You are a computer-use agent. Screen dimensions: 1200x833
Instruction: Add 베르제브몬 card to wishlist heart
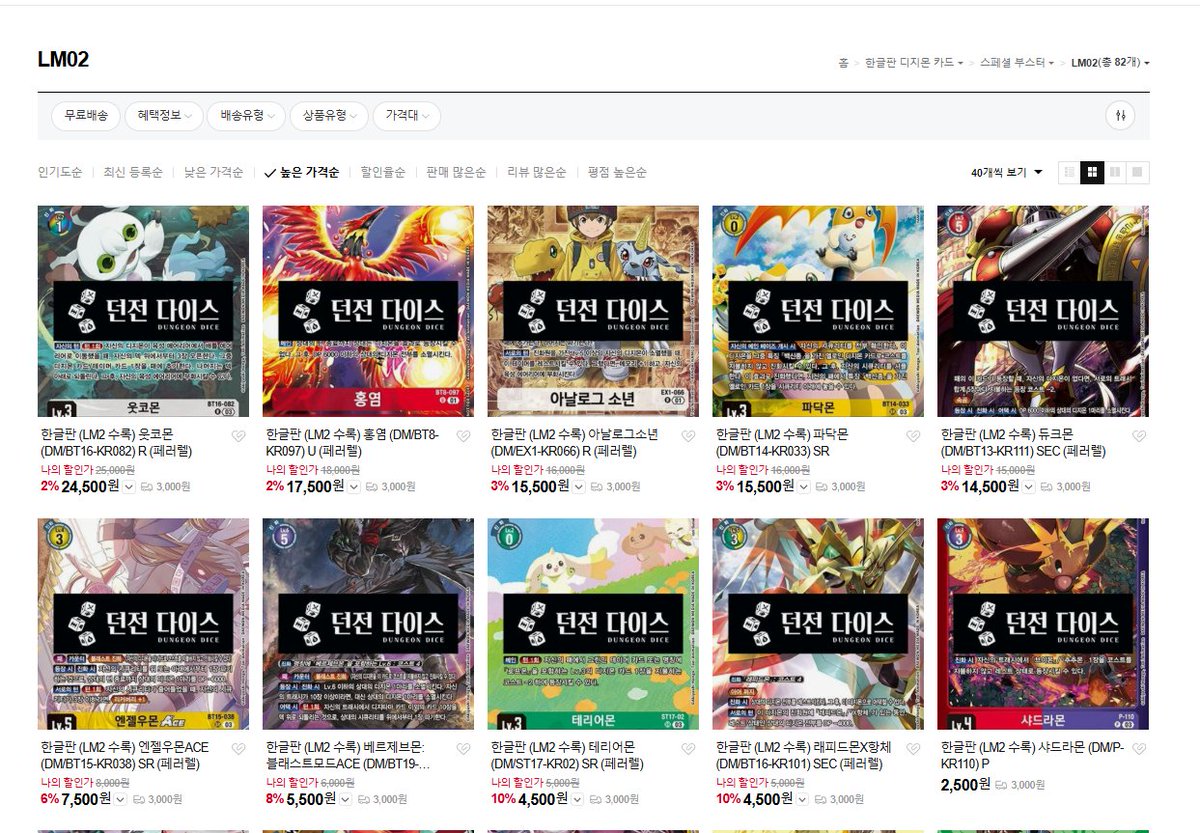[463, 749]
